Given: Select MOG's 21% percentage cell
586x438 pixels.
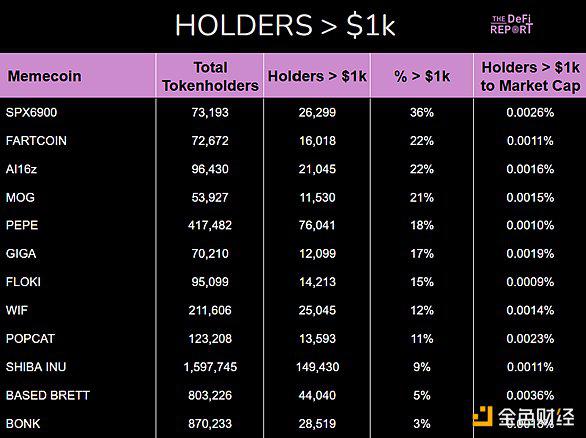Looking at the screenshot, I should point(422,197).
